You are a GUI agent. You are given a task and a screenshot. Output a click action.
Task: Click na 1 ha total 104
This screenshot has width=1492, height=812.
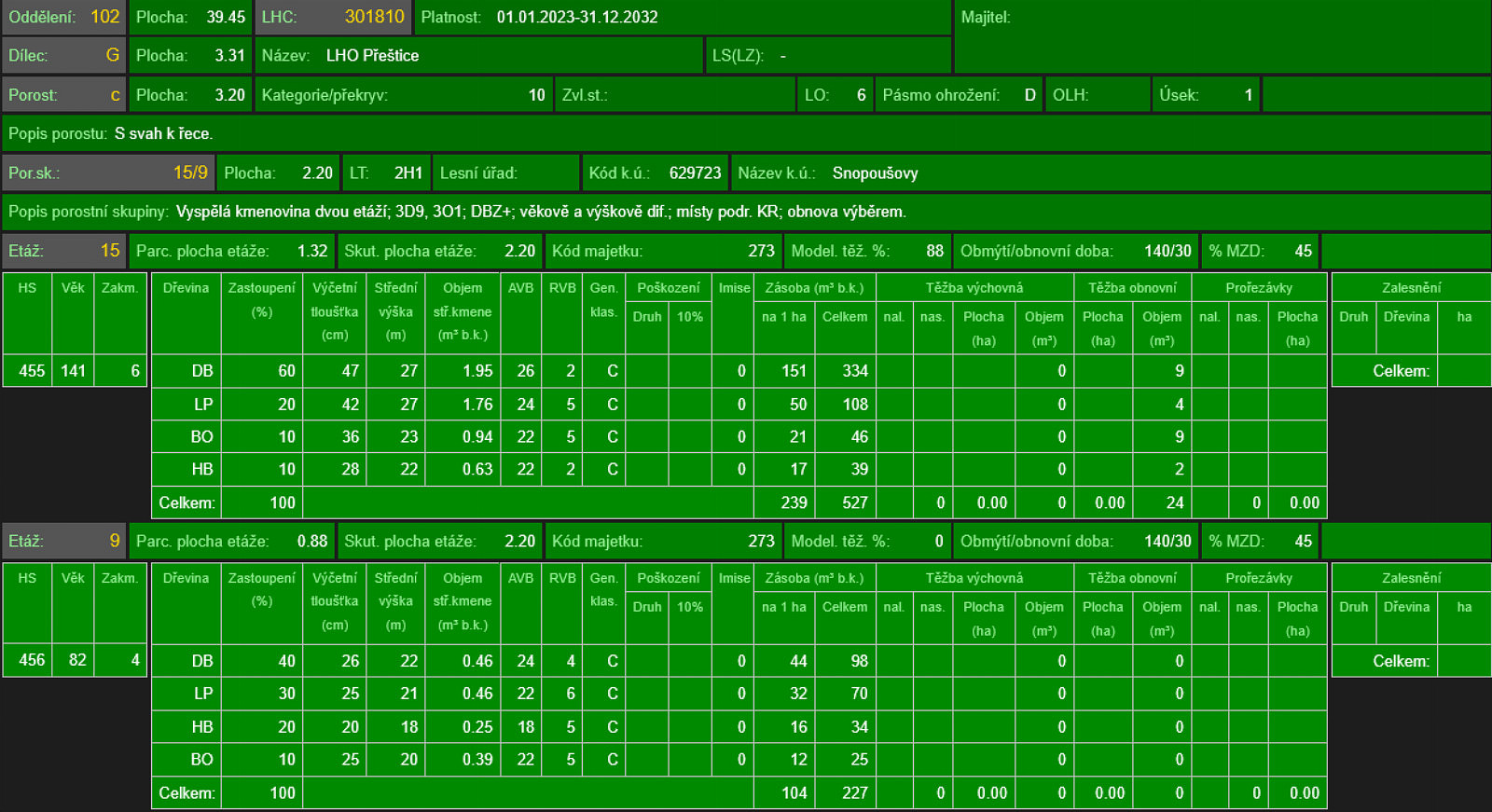794,793
